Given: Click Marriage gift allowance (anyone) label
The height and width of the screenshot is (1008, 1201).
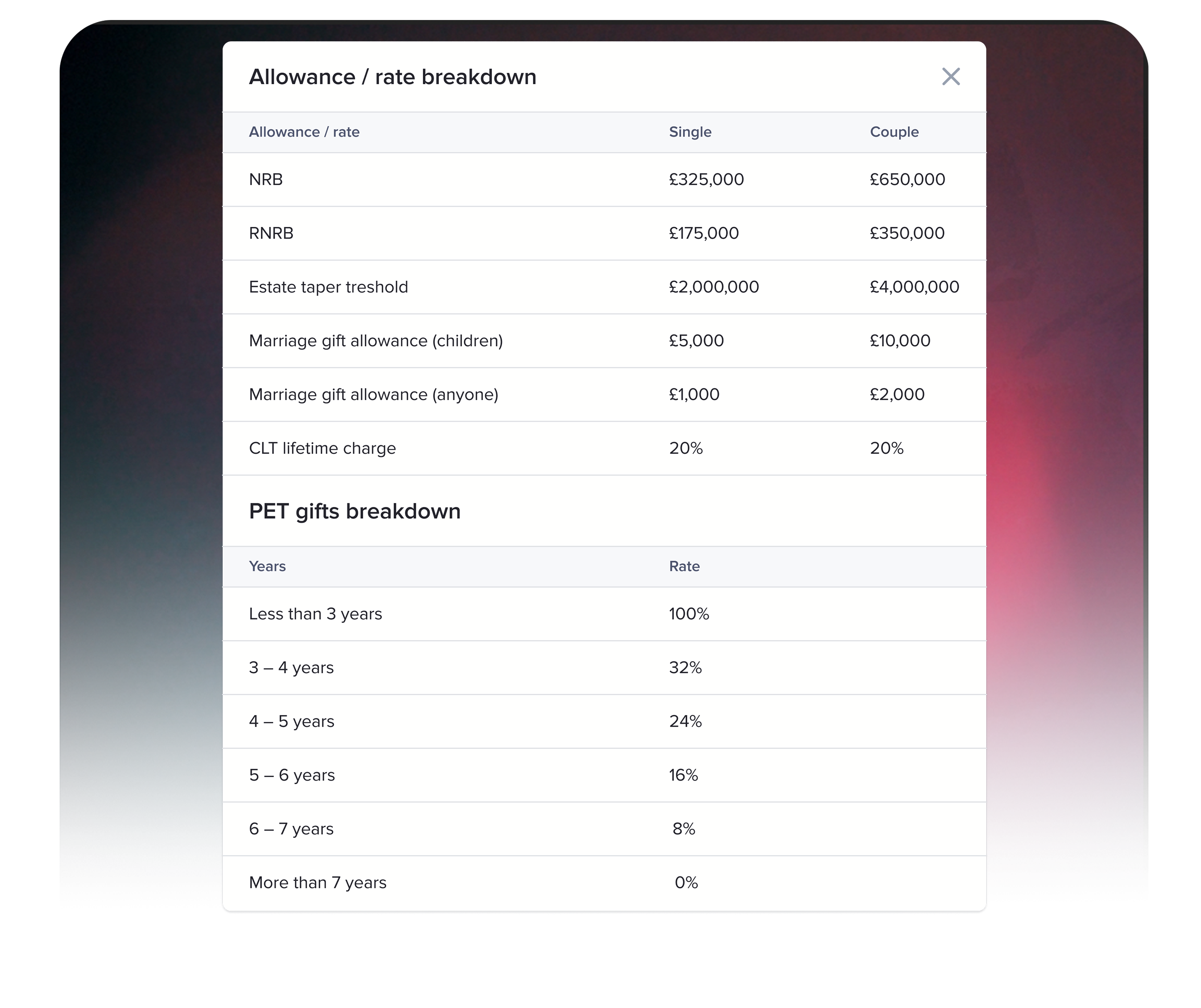Looking at the screenshot, I should 374,394.
